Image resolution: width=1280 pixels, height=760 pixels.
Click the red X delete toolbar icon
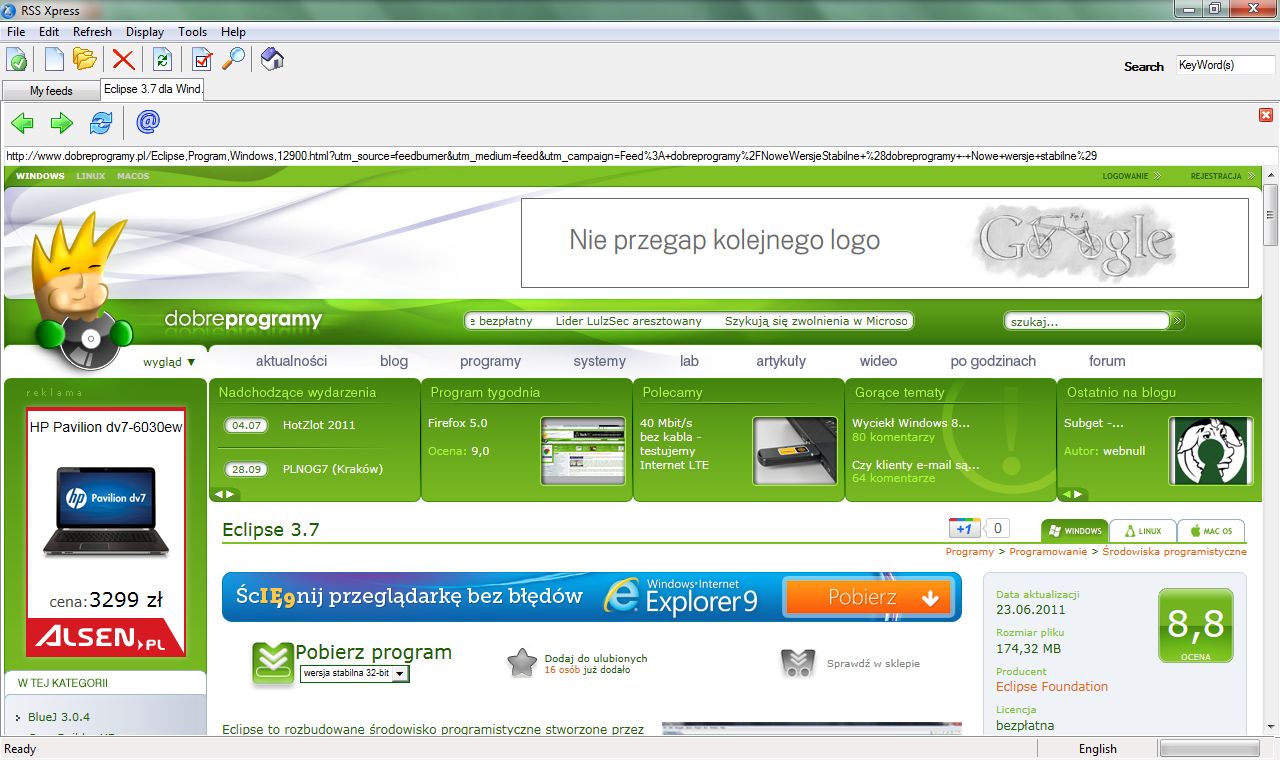[x=123, y=59]
